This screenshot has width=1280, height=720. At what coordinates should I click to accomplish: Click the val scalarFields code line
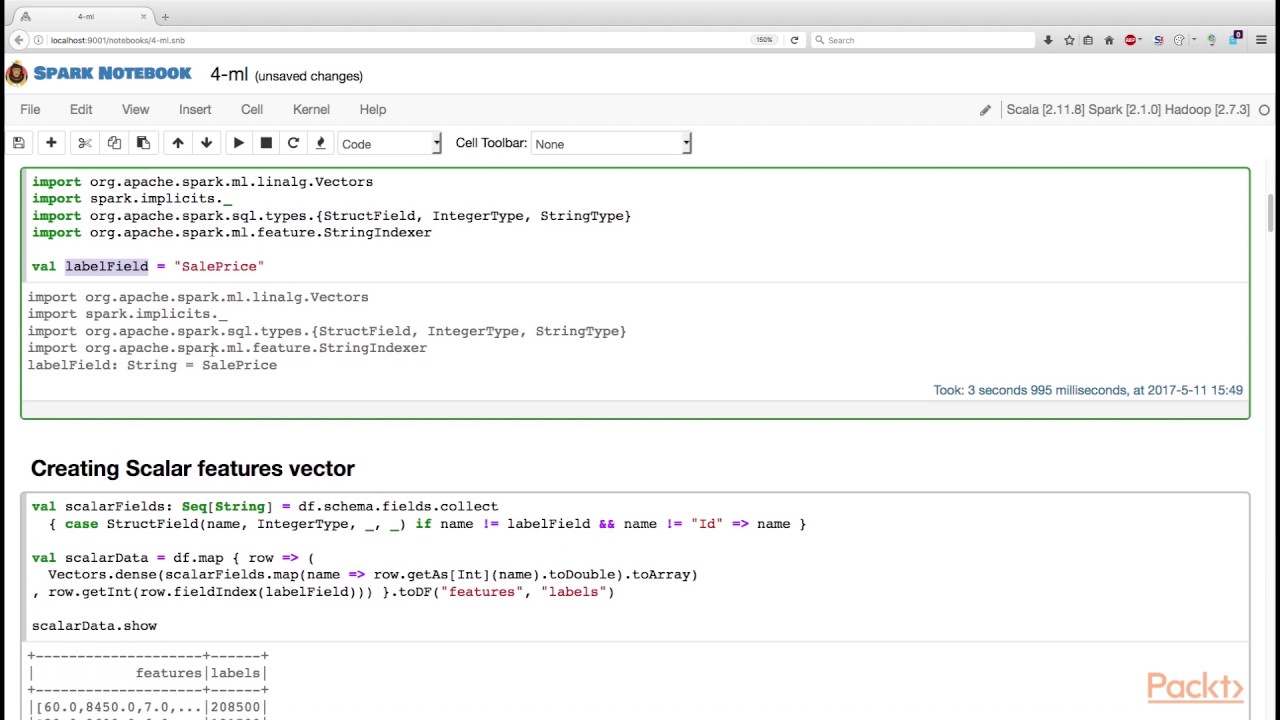(x=265, y=507)
